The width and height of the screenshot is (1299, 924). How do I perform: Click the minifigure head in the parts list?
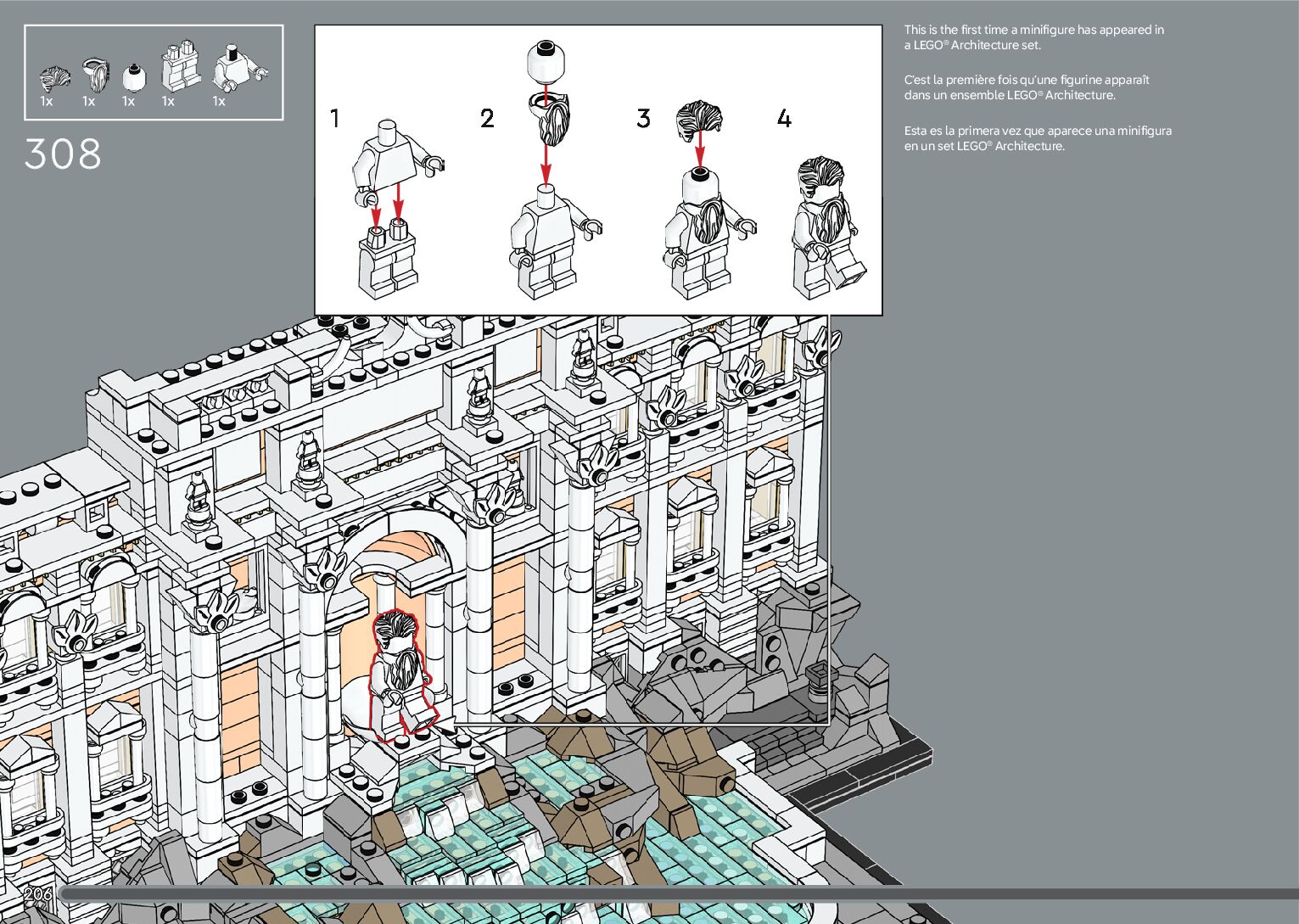pyautogui.click(x=134, y=77)
